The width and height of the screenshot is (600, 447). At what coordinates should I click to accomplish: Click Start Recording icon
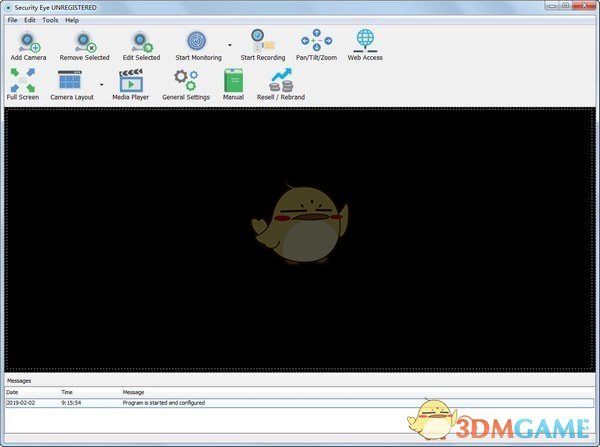click(262, 41)
